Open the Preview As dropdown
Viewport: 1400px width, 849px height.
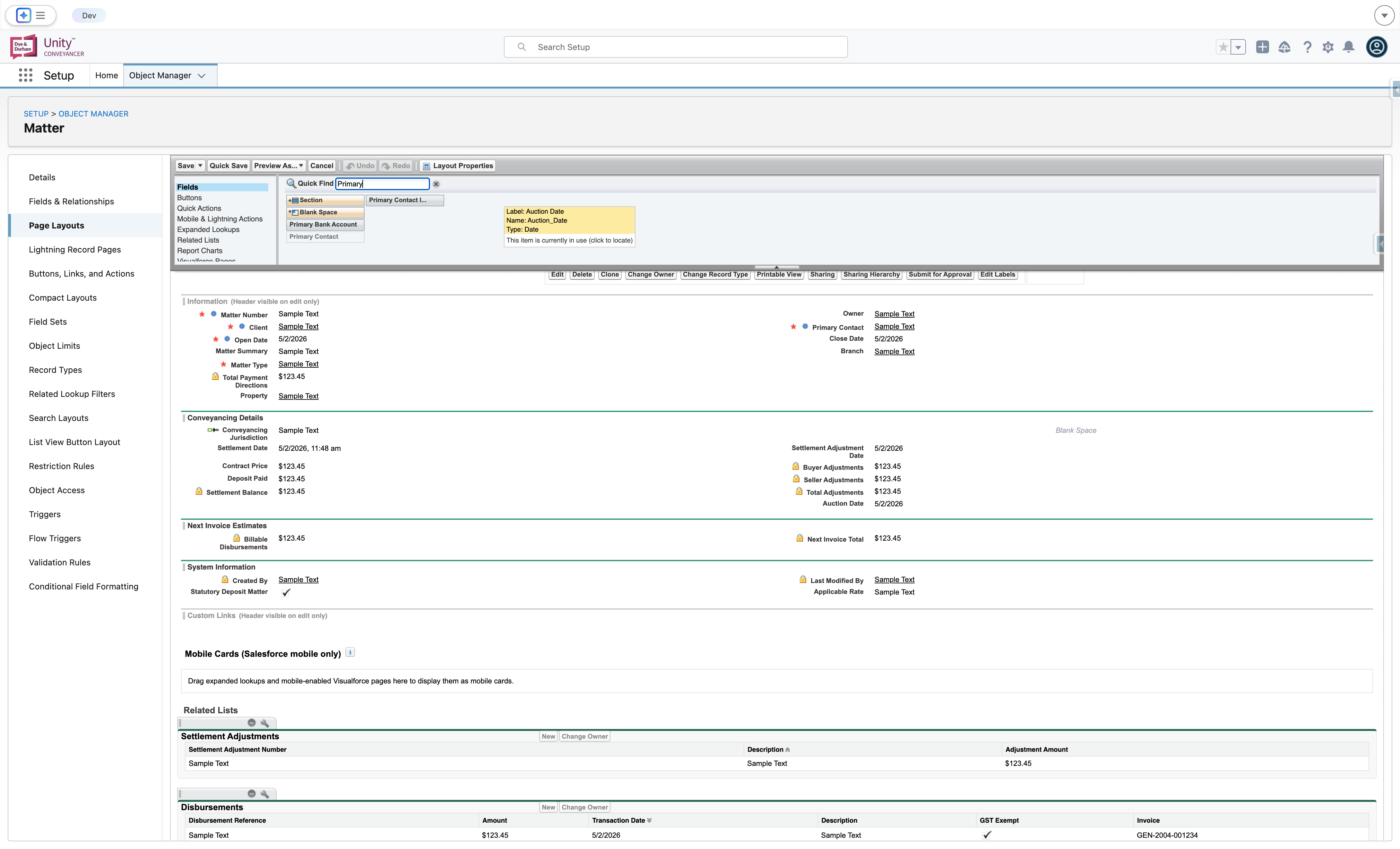(278, 166)
